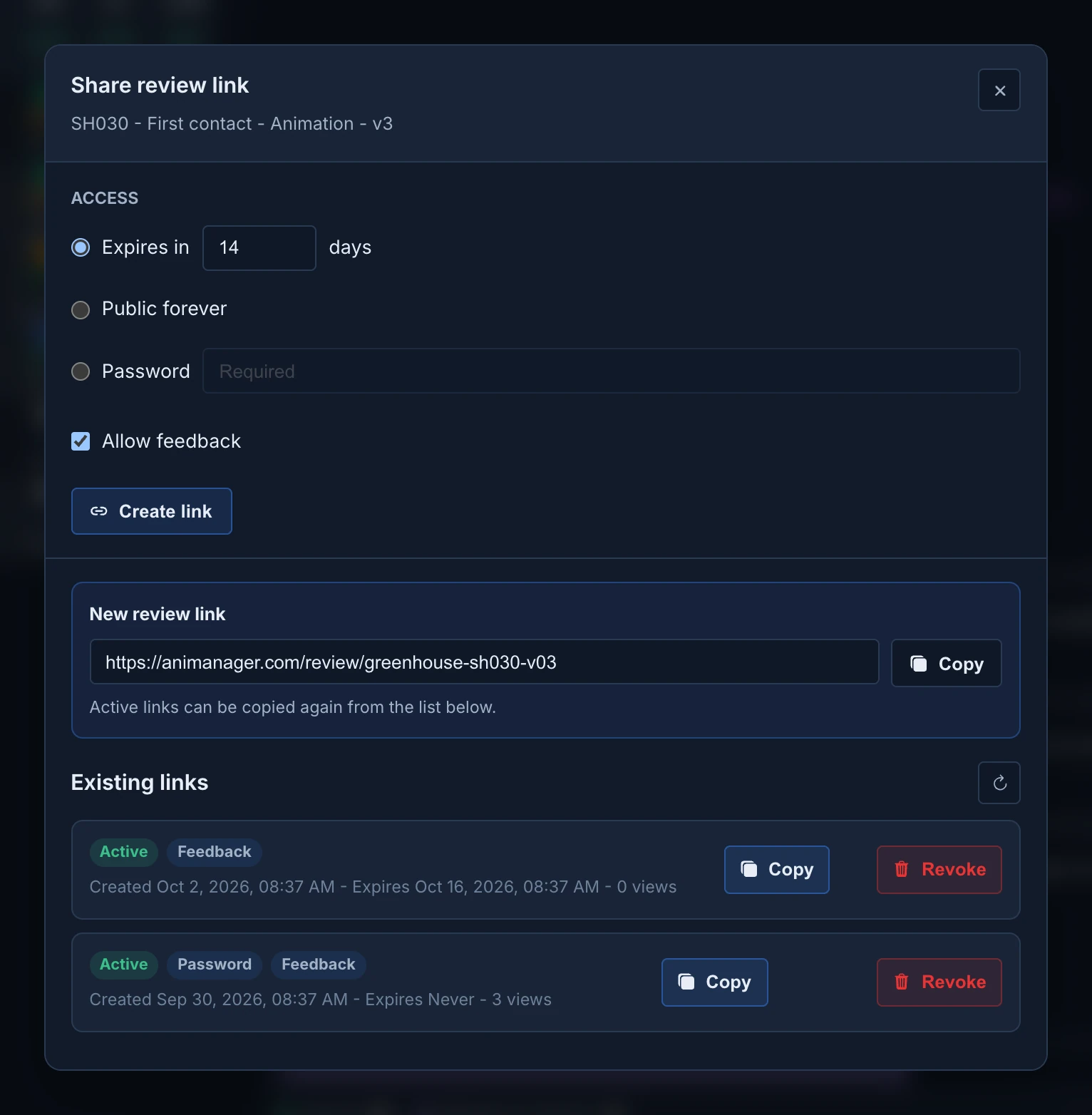This screenshot has width=1092, height=1115.
Task: Focus the Password Required input field
Action: 612,371
